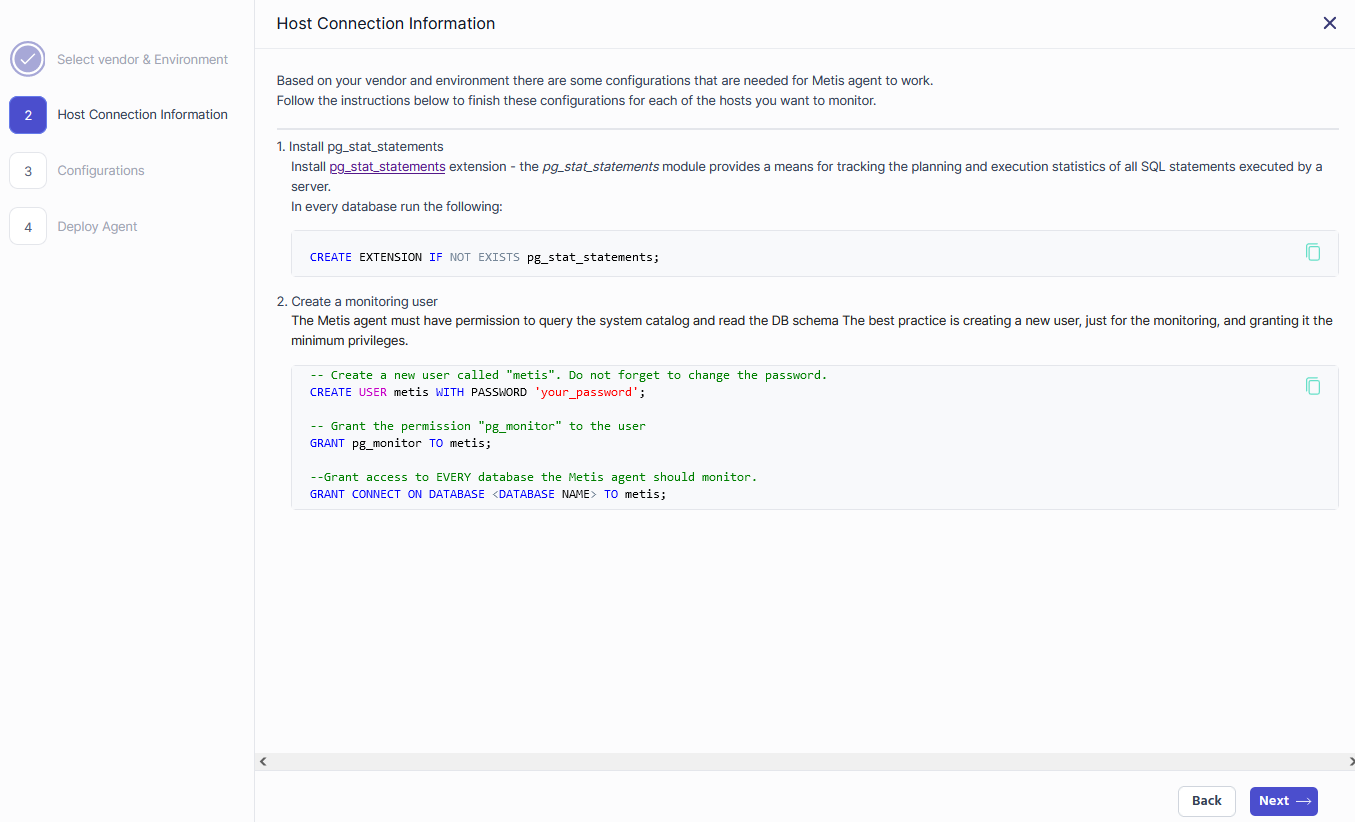Click the step 3 number badge
This screenshot has height=822, width=1355.
tap(28, 171)
